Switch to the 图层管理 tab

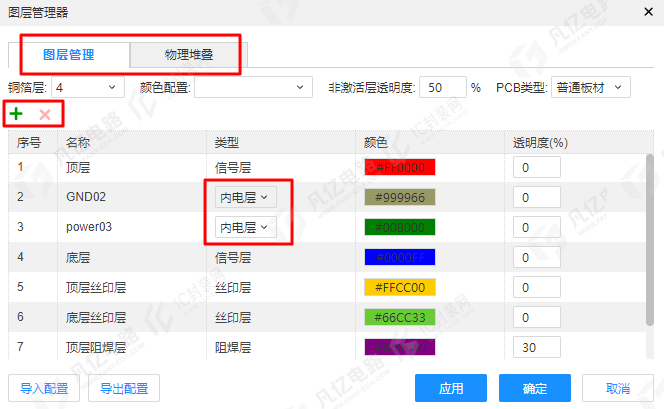[69, 55]
